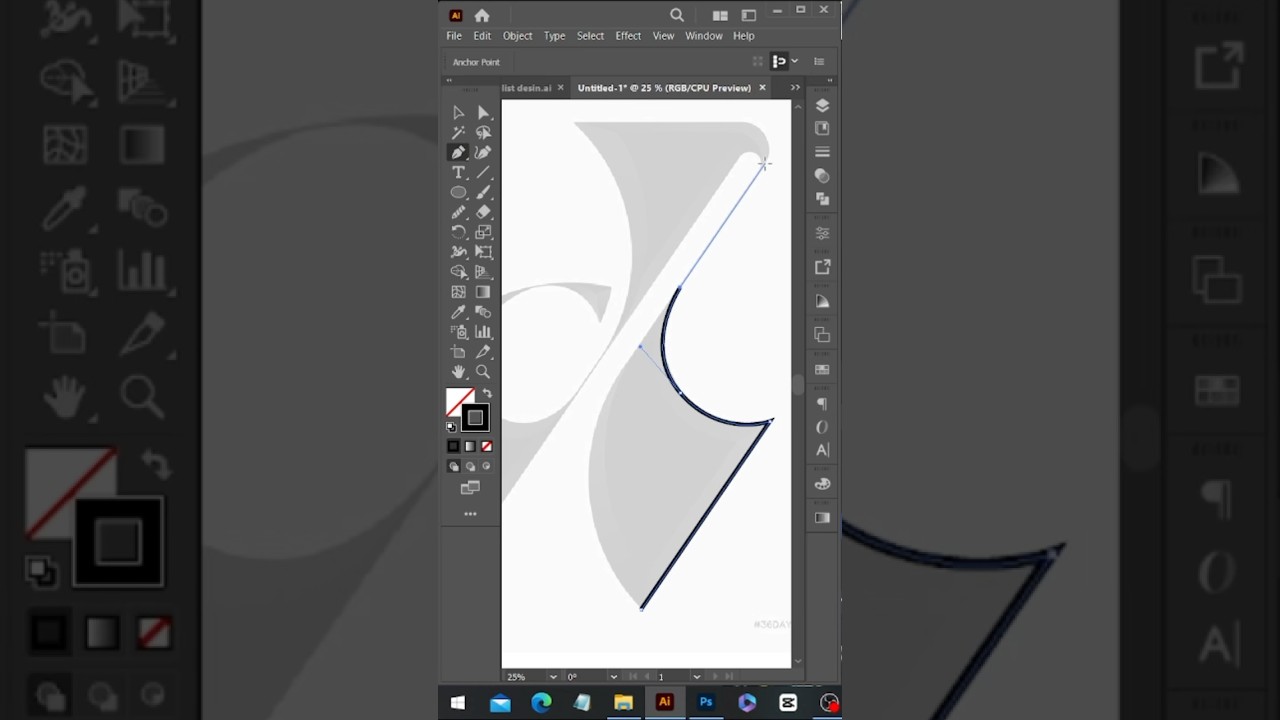The image size is (1280, 720).
Task: Swap fill and stroke arrows
Action: click(x=487, y=393)
